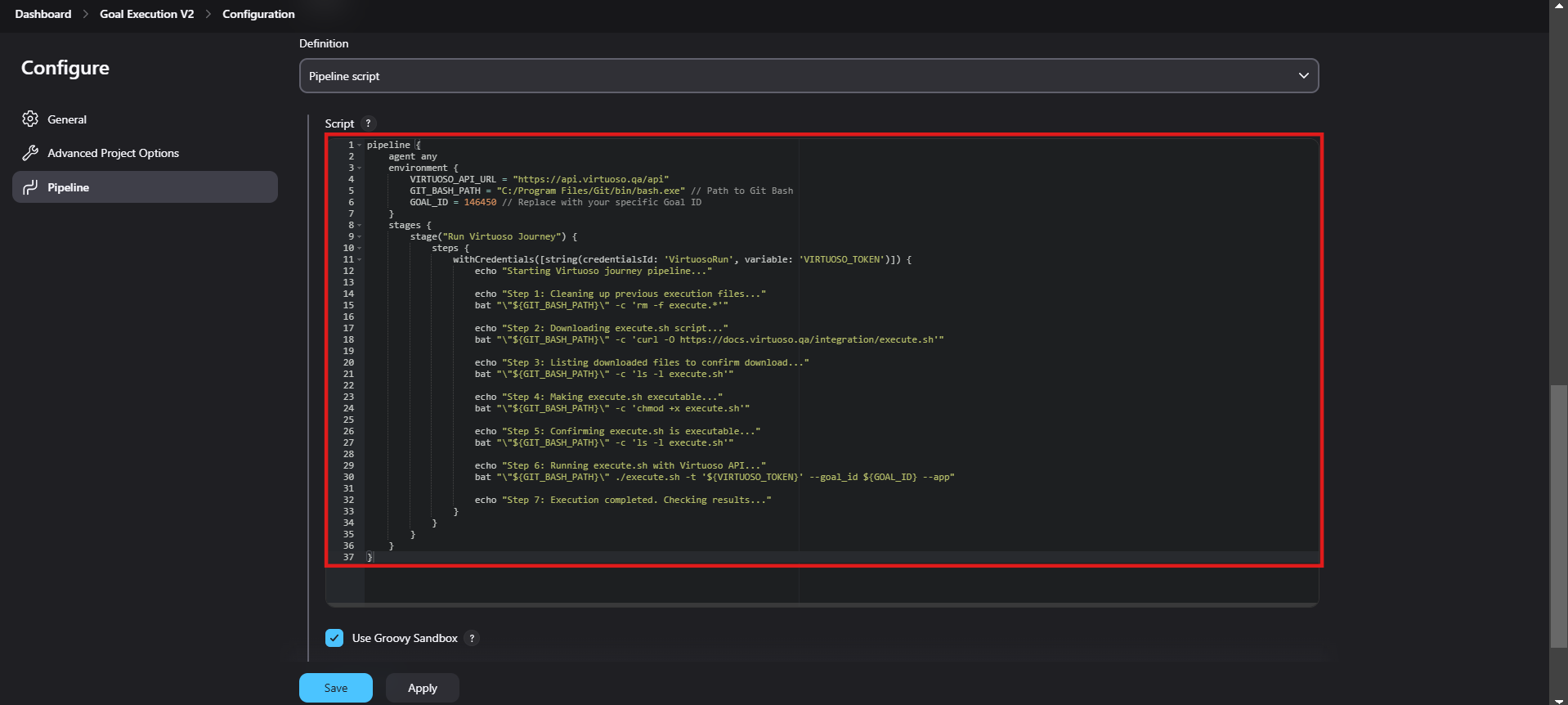Go to the Dashboard breadcrumb

43,14
